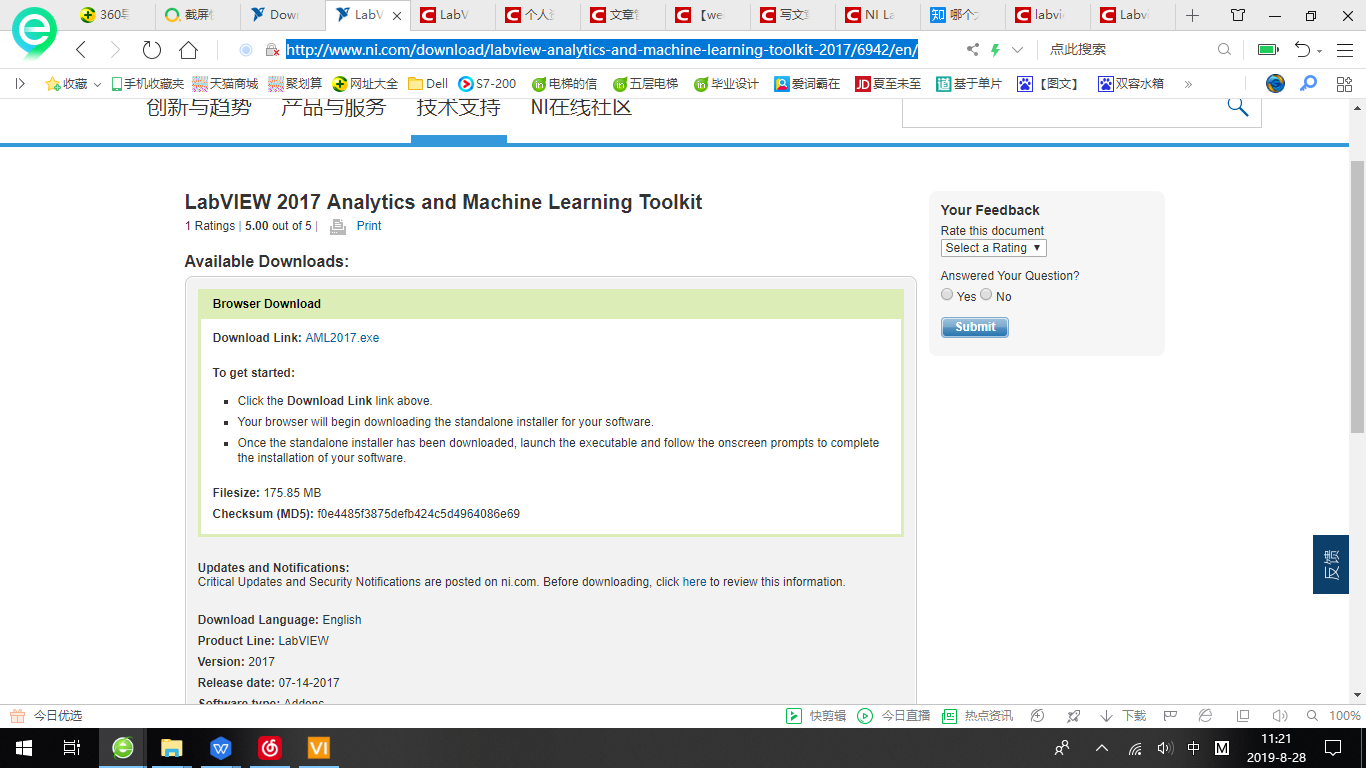This screenshot has height=768, width=1366.
Task: Open the browser extensions grid icon
Action: [1345, 84]
